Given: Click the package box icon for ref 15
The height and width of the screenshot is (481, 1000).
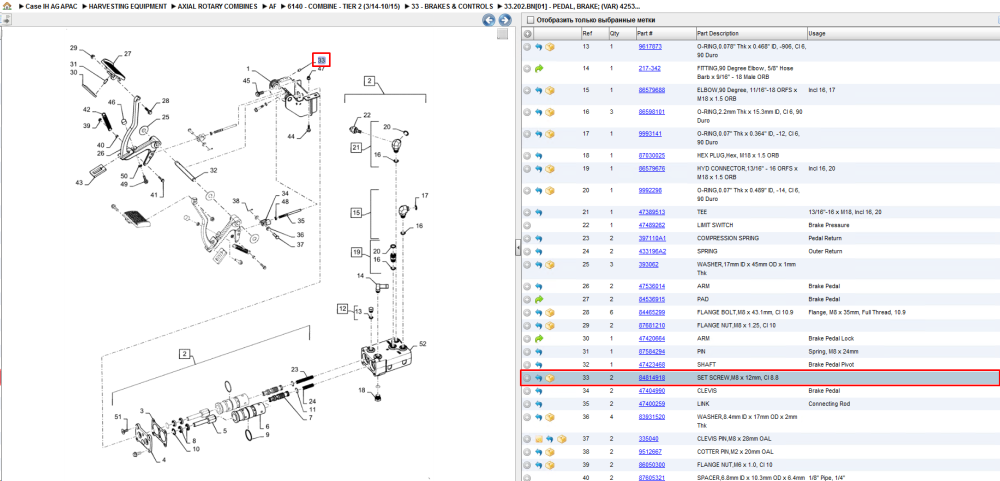Looking at the screenshot, I should coord(549,91).
